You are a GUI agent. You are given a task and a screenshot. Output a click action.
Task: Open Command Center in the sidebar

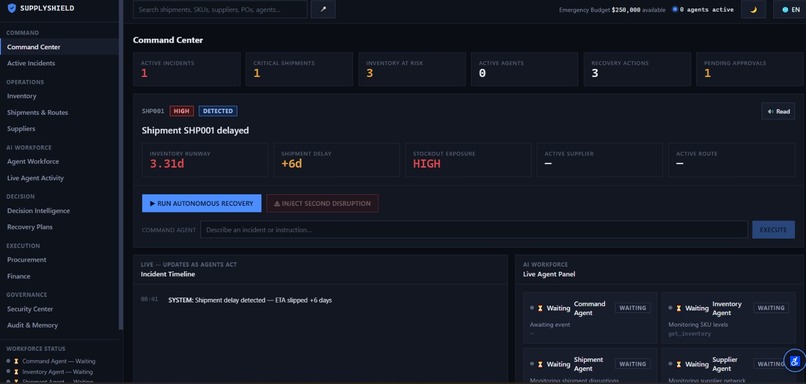(x=59, y=47)
